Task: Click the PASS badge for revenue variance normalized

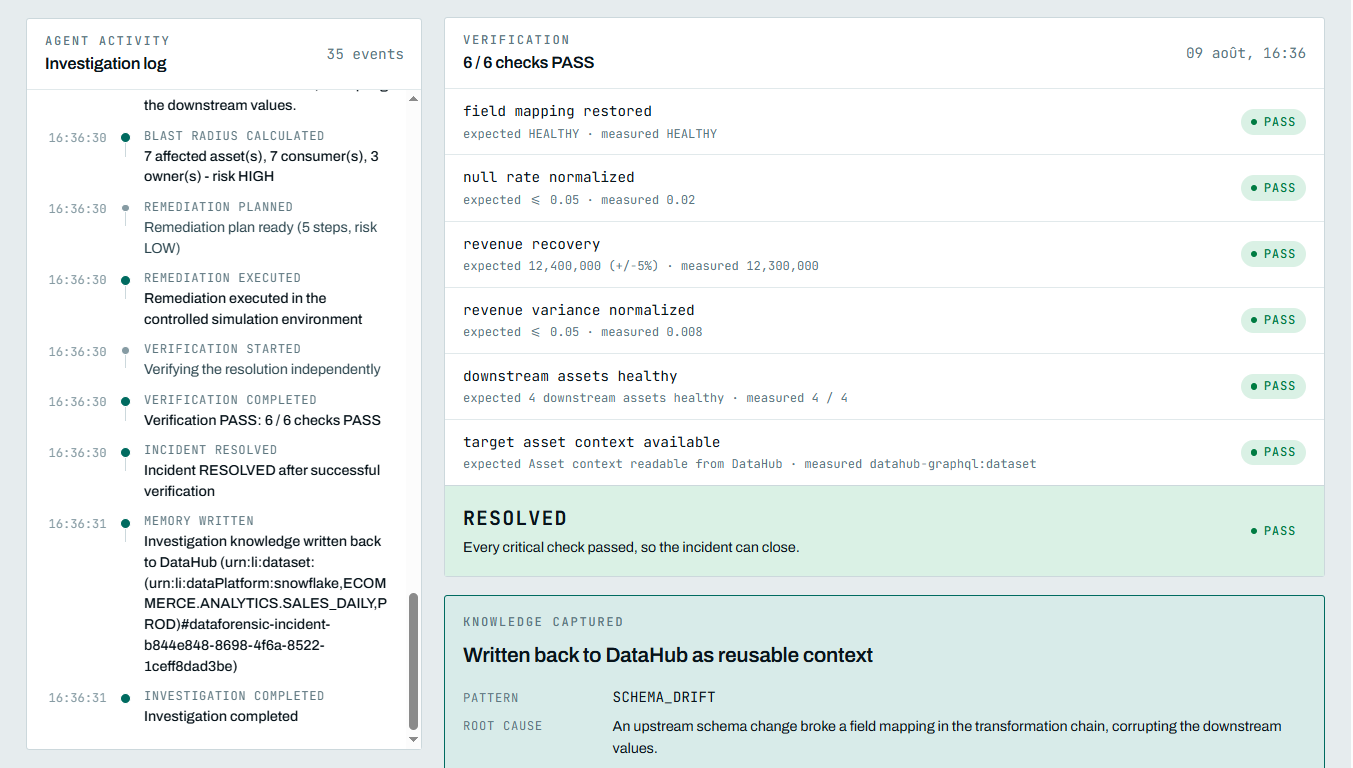Action: click(x=1273, y=320)
